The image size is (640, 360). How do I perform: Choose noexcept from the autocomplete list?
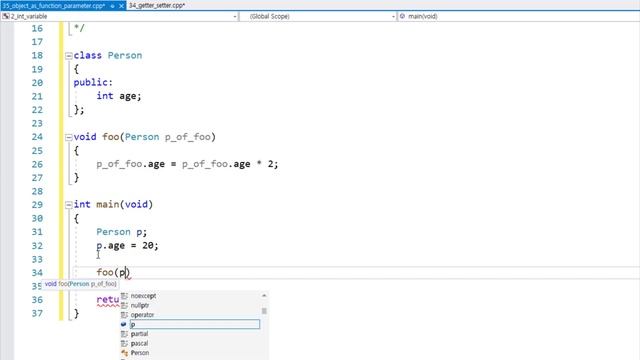pyautogui.click(x=143, y=296)
